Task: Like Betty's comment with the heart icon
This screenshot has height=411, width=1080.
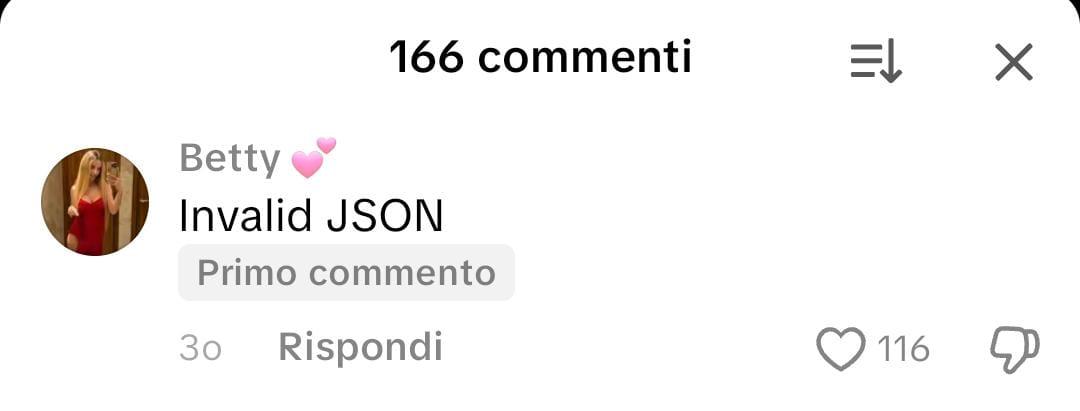Action: (840, 349)
